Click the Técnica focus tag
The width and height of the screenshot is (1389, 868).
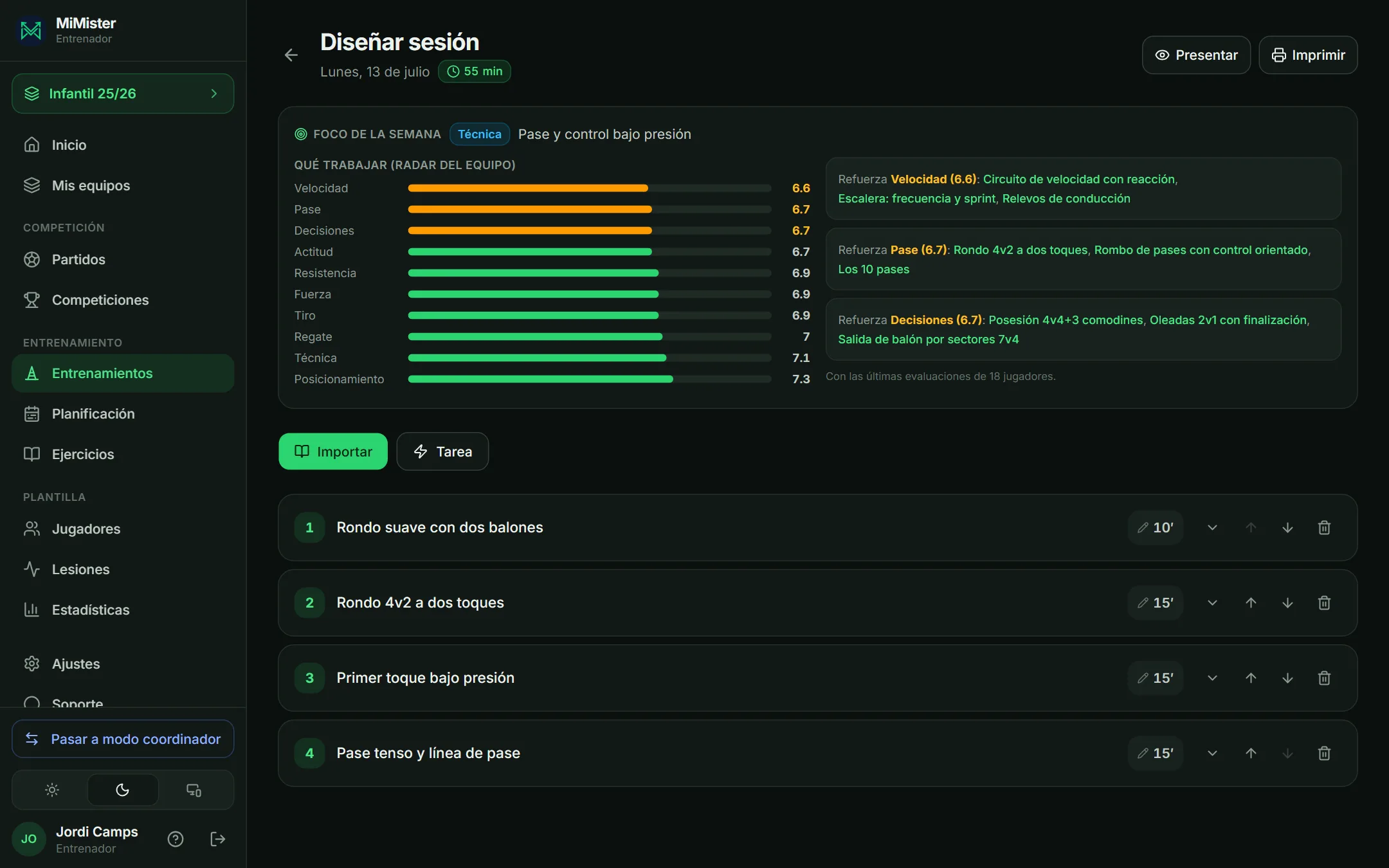coord(480,134)
